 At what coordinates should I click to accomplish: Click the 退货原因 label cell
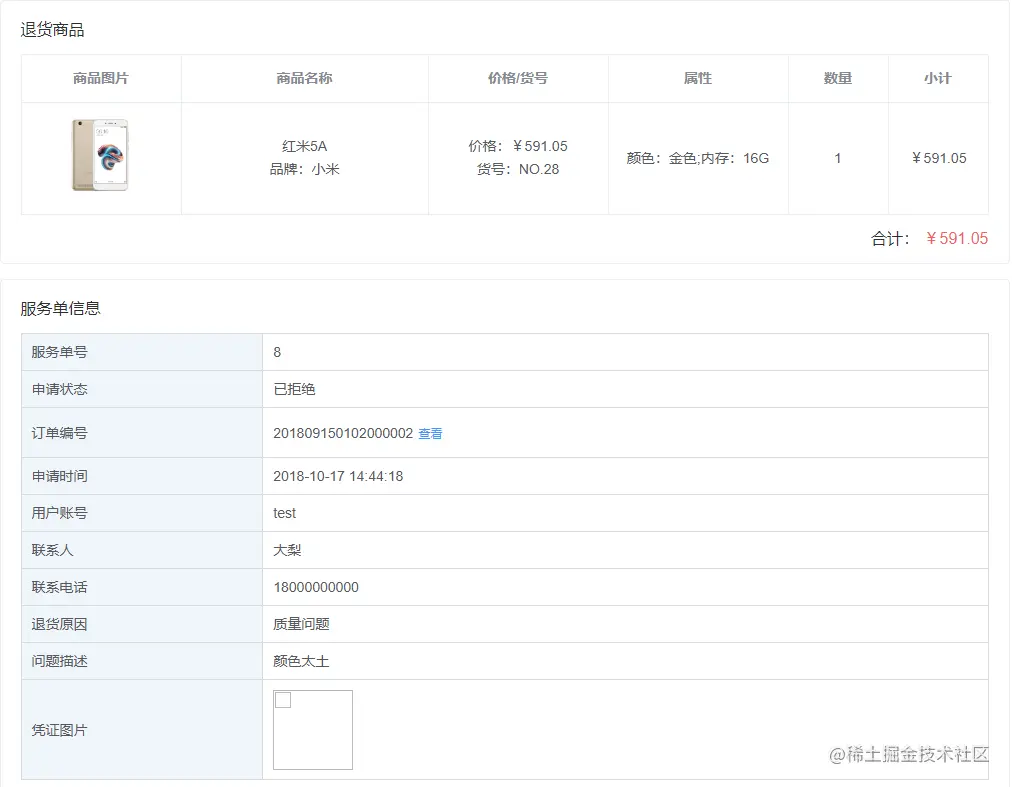pos(142,624)
